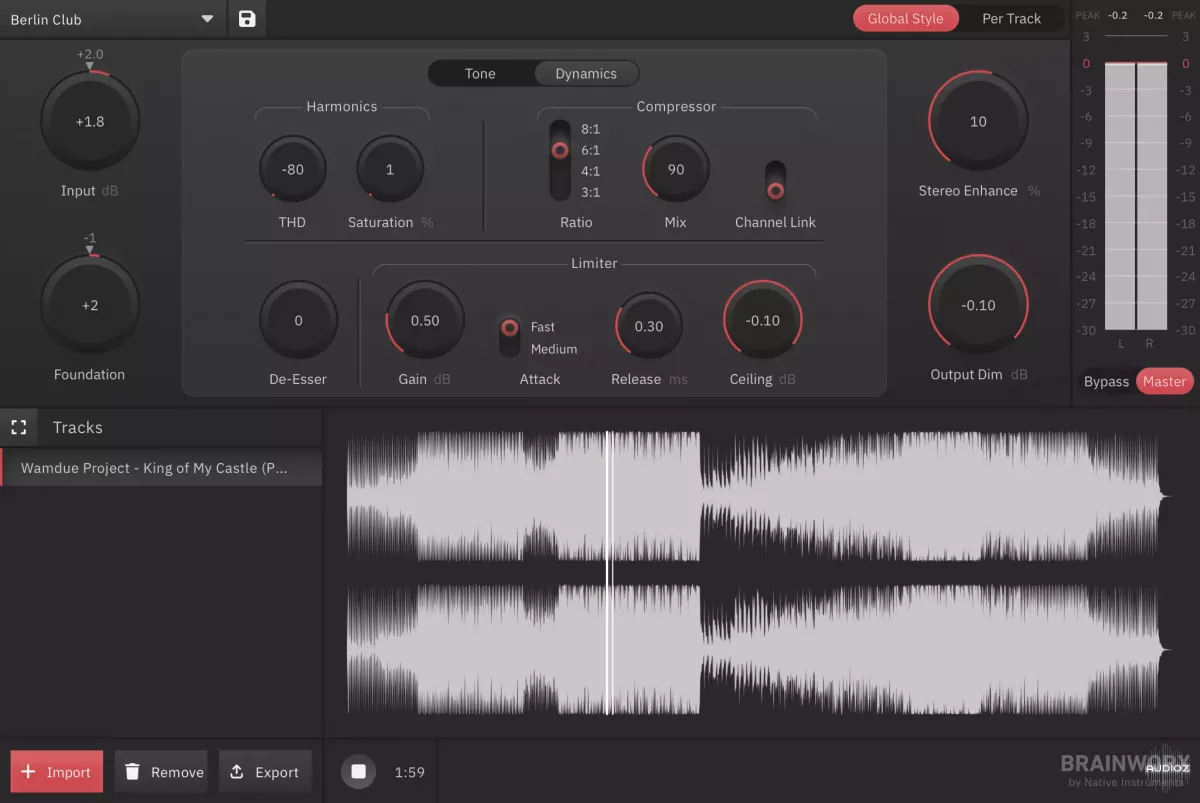The width and height of the screenshot is (1200, 803).
Task: Click the Export button
Action: pyautogui.click(x=265, y=772)
